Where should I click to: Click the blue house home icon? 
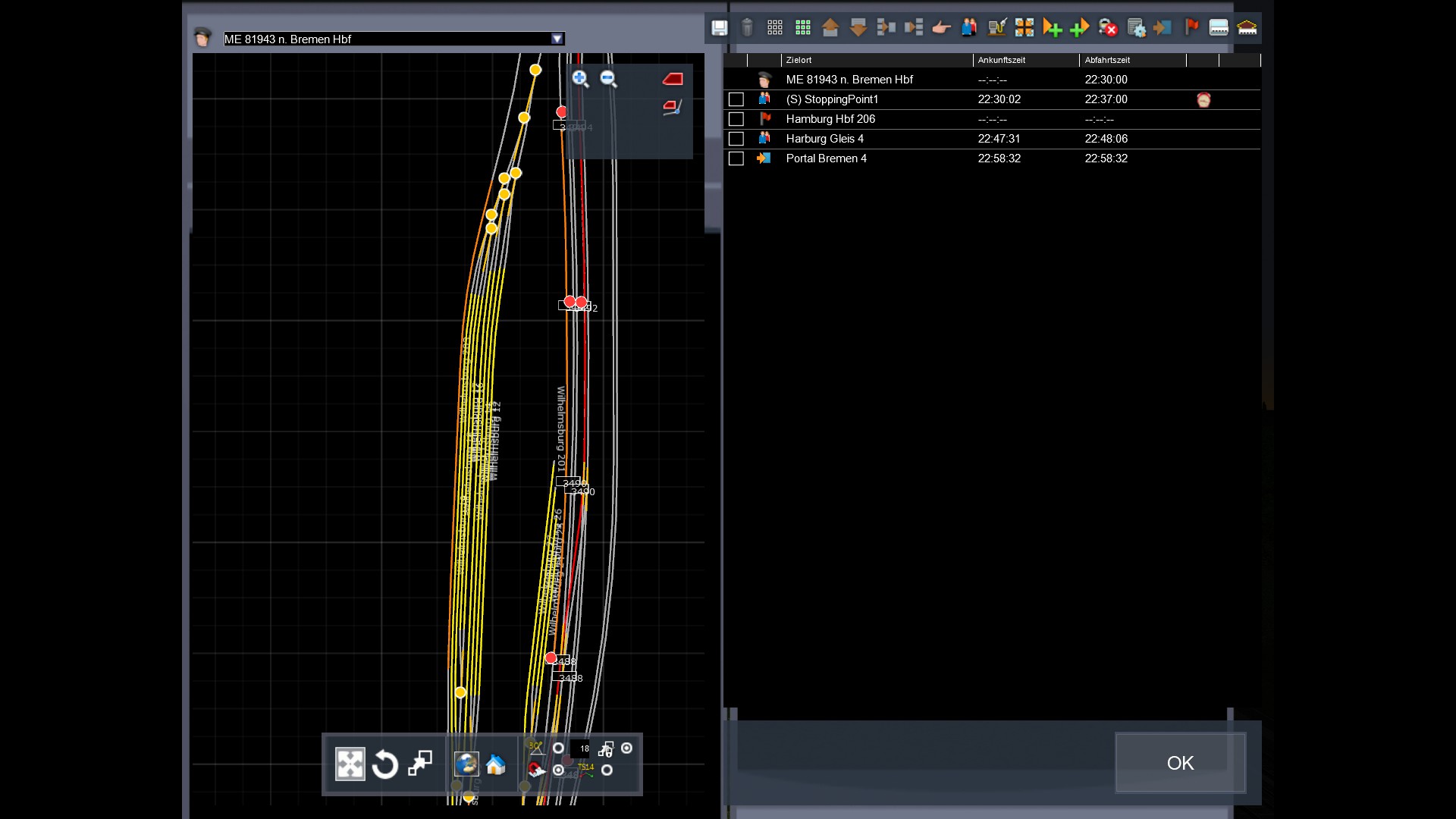[496, 764]
